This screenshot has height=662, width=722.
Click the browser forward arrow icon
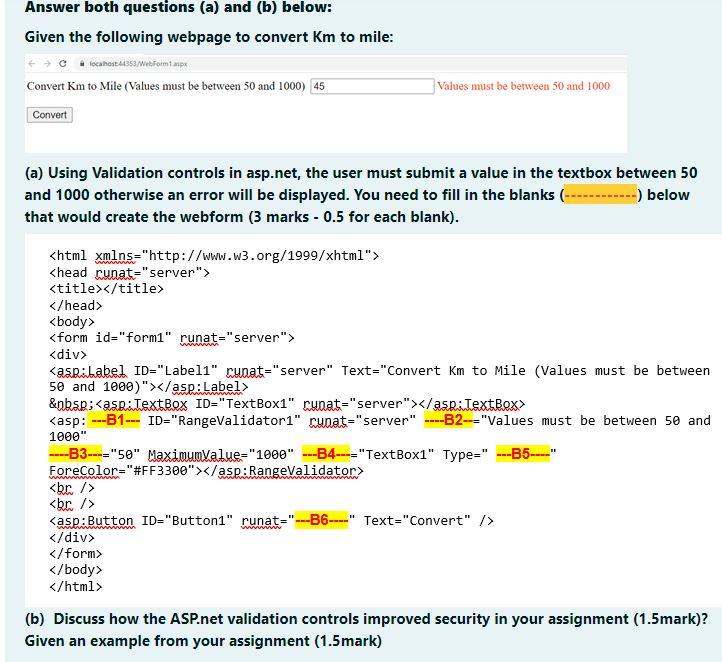47,64
